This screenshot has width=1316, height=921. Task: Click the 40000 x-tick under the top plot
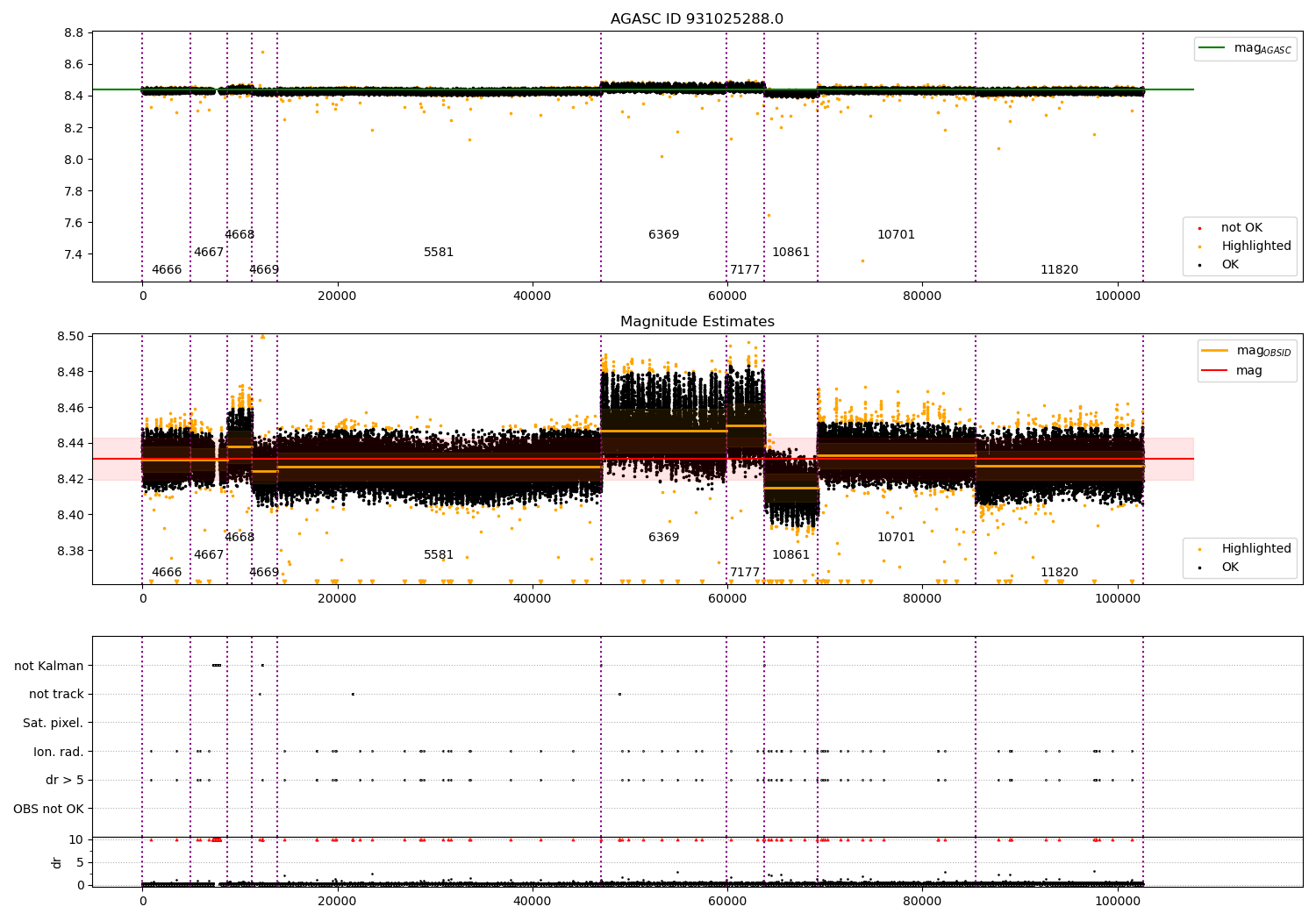pyautogui.click(x=533, y=296)
